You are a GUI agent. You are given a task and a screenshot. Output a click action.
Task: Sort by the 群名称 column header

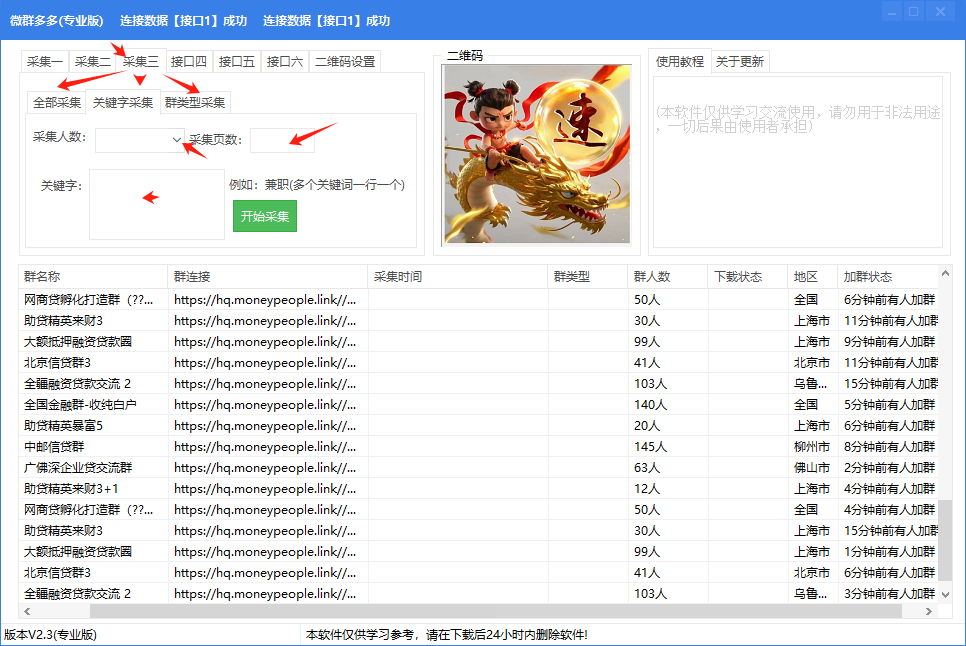pos(93,277)
